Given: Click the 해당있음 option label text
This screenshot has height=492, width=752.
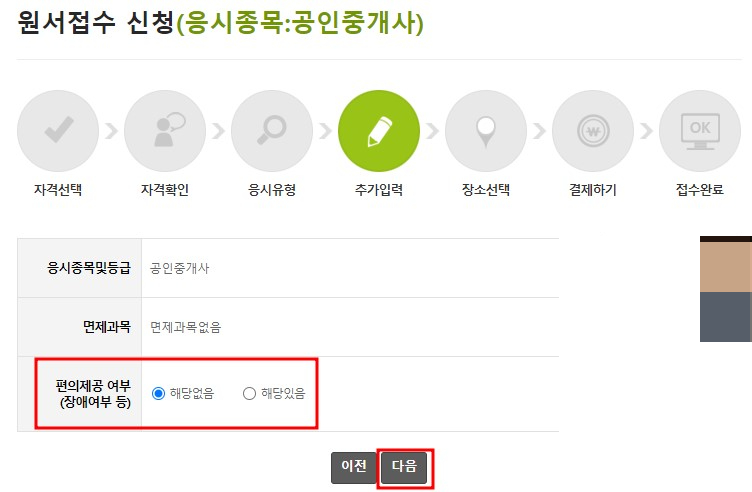Looking at the screenshot, I should tap(283, 394).
